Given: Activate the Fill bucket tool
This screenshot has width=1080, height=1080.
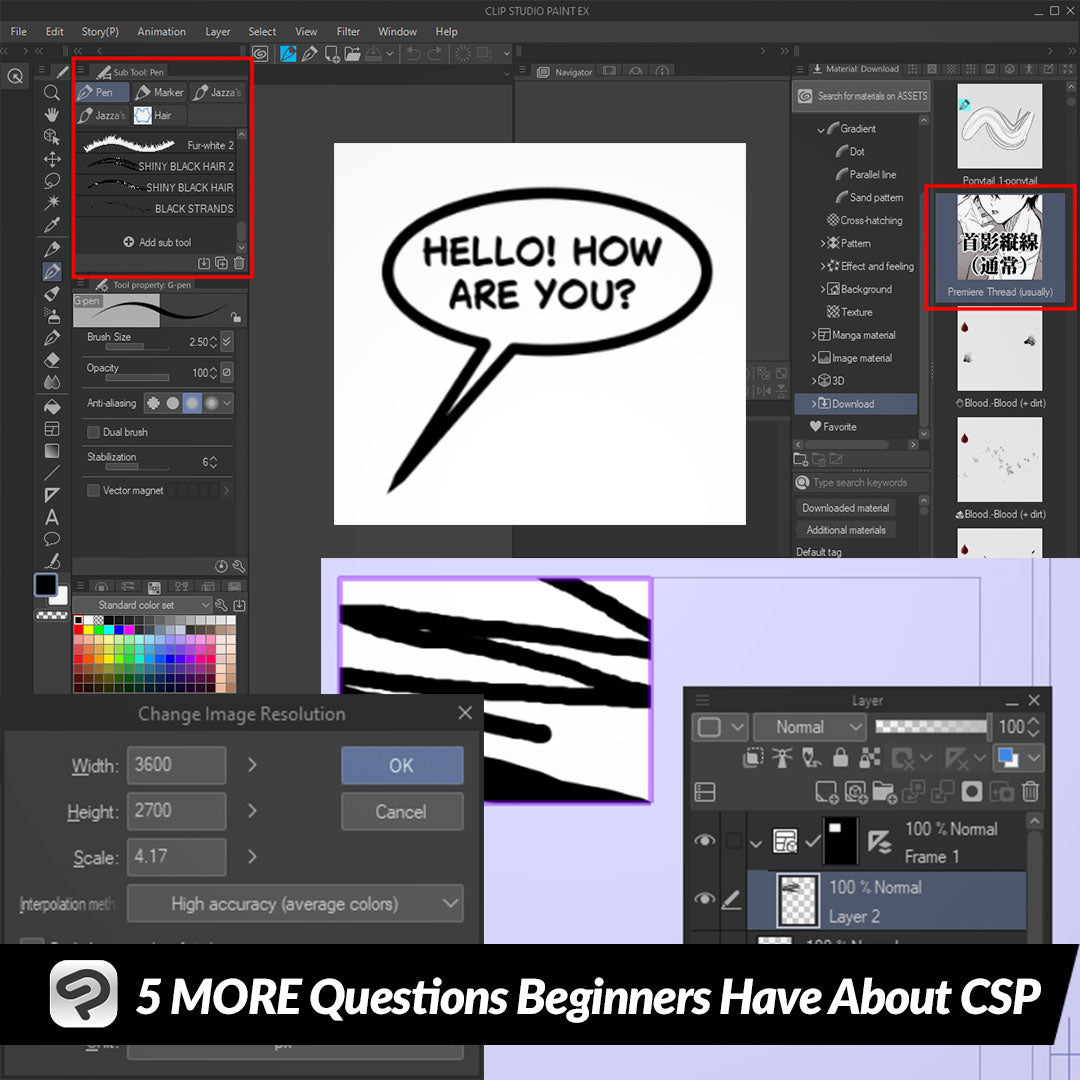Looking at the screenshot, I should [x=52, y=407].
